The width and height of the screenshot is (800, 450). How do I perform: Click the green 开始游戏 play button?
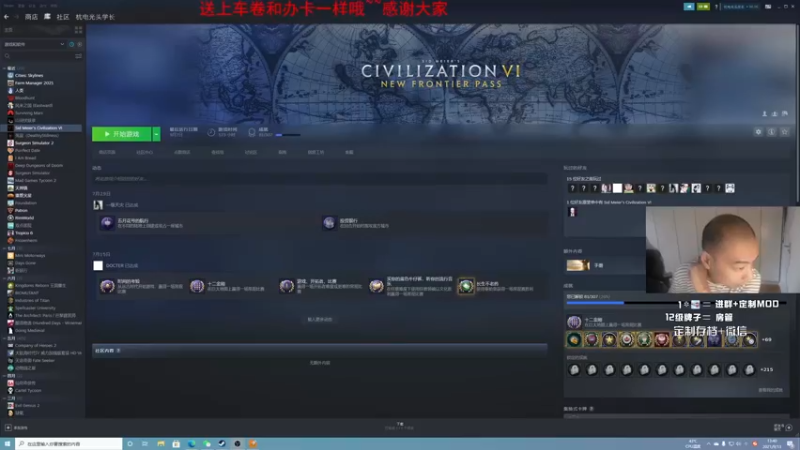pos(121,134)
